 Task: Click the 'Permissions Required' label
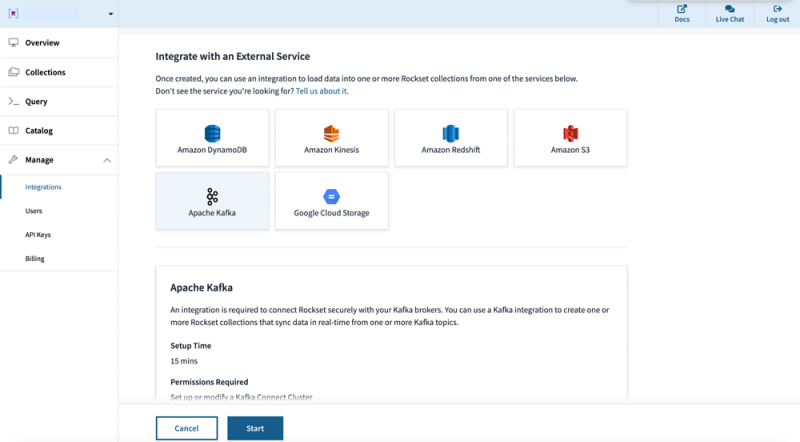click(x=209, y=382)
